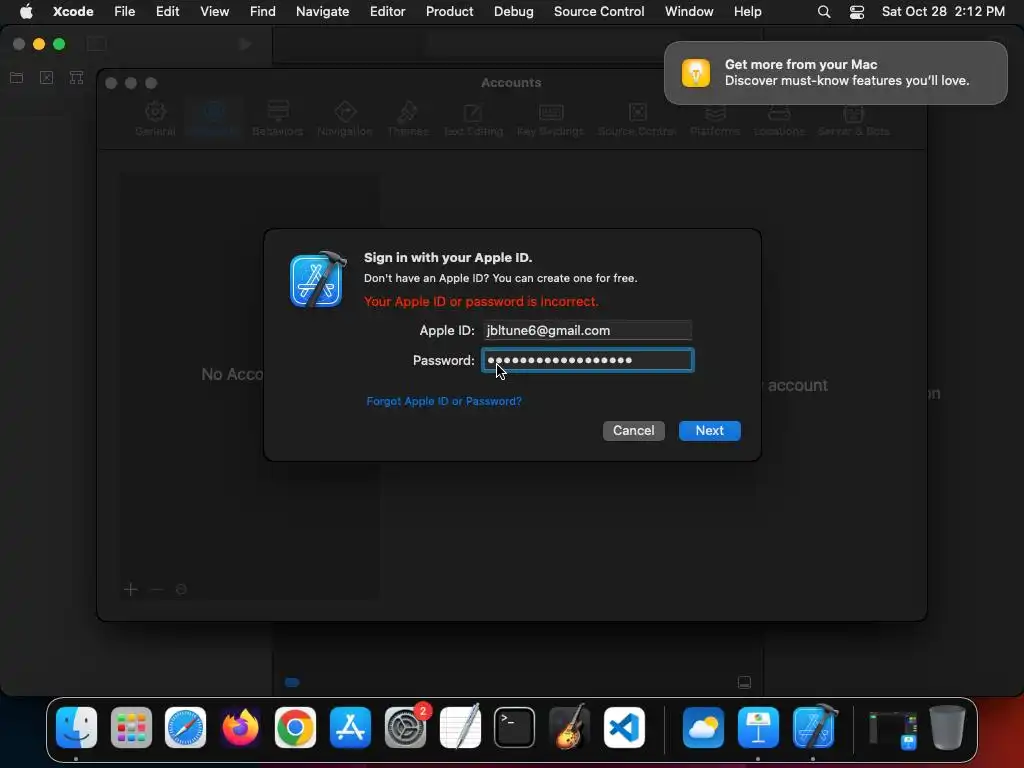Select Locations tab in Accounts window

click(x=779, y=119)
